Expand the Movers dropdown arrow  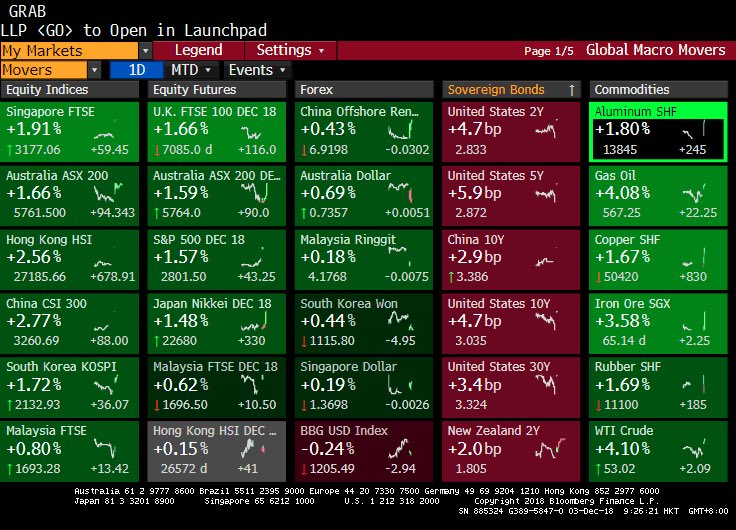pos(94,70)
